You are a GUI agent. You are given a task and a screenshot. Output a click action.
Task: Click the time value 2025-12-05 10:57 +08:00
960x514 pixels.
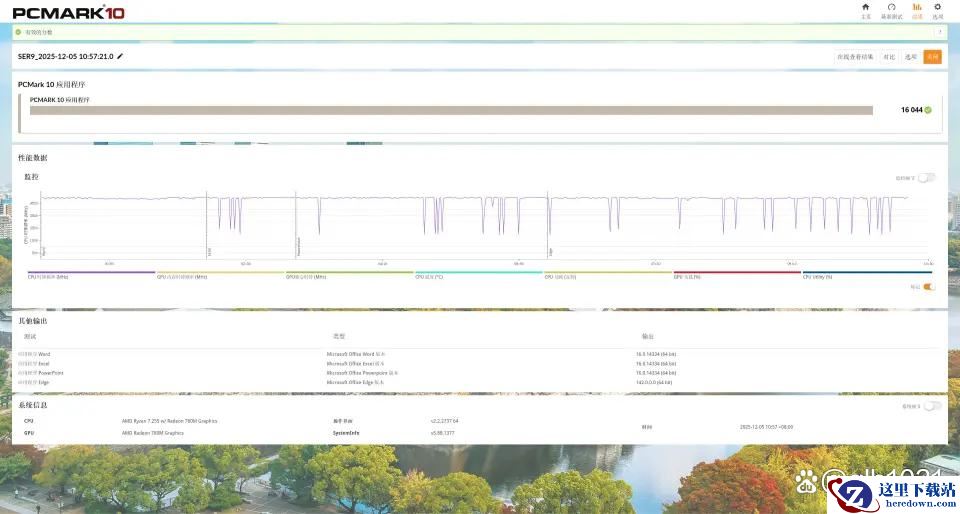pos(767,427)
